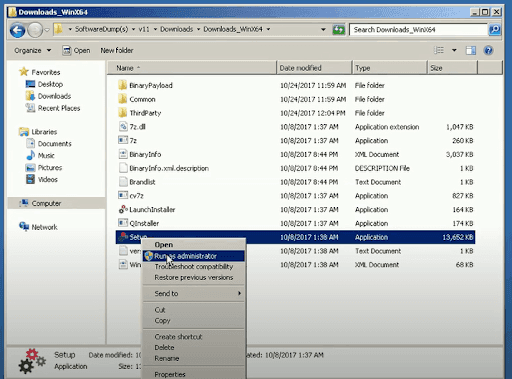
Task: Choose Create shortcut in context menu
Action: point(194,337)
